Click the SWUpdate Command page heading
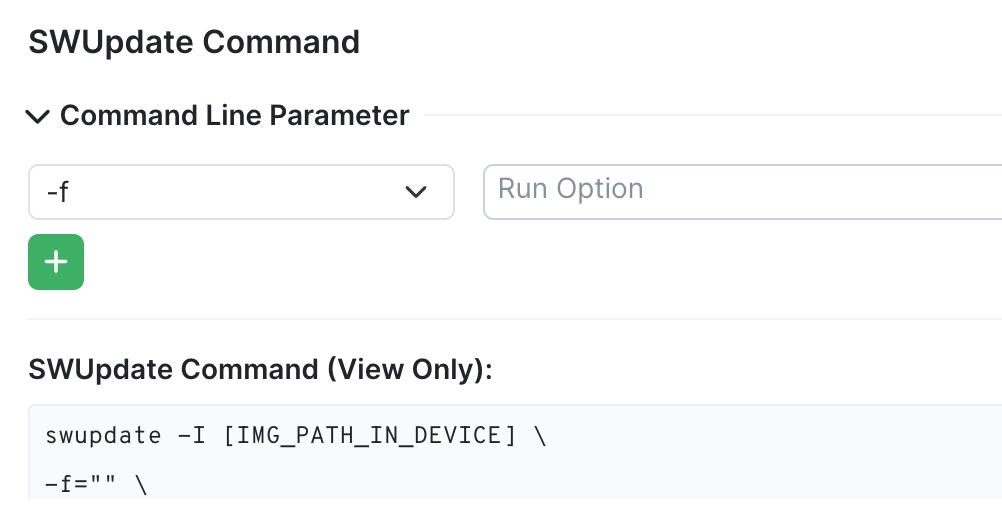 tap(194, 42)
